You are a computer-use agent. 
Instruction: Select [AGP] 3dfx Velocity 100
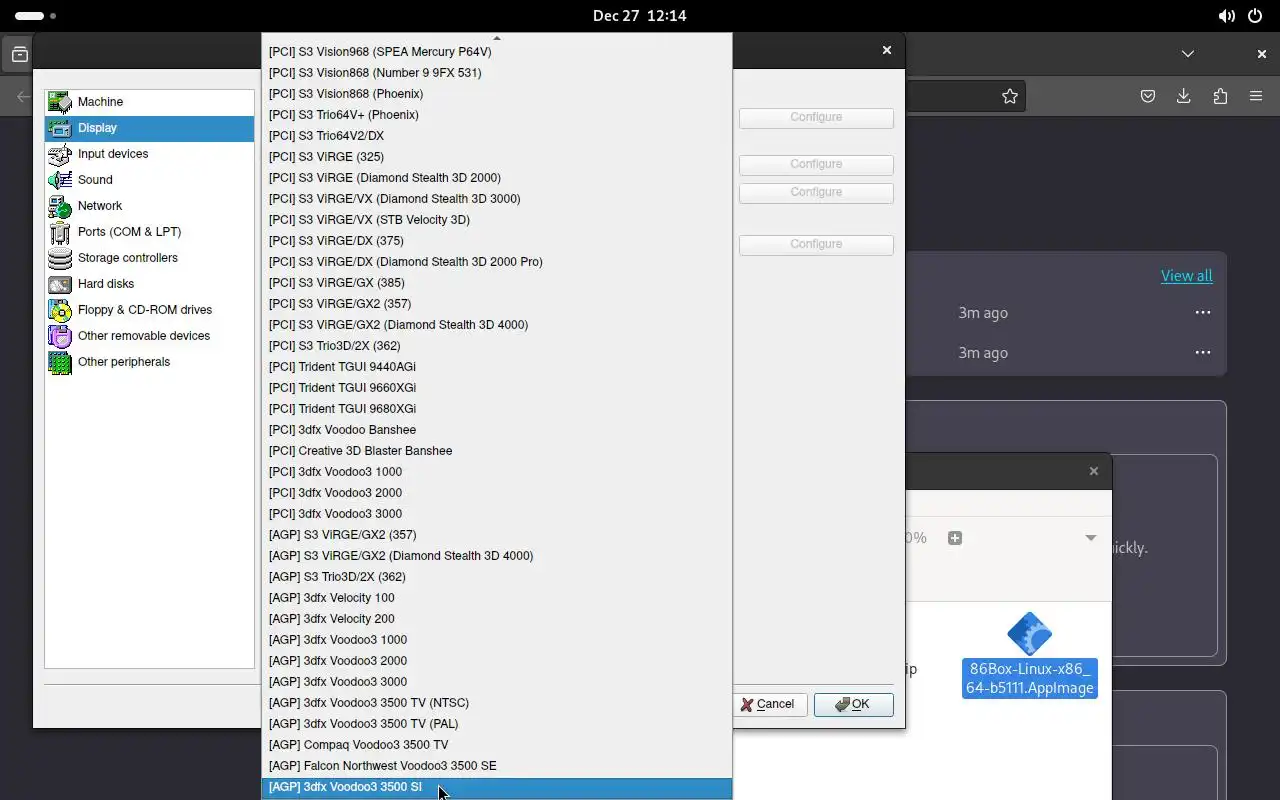click(x=497, y=598)
